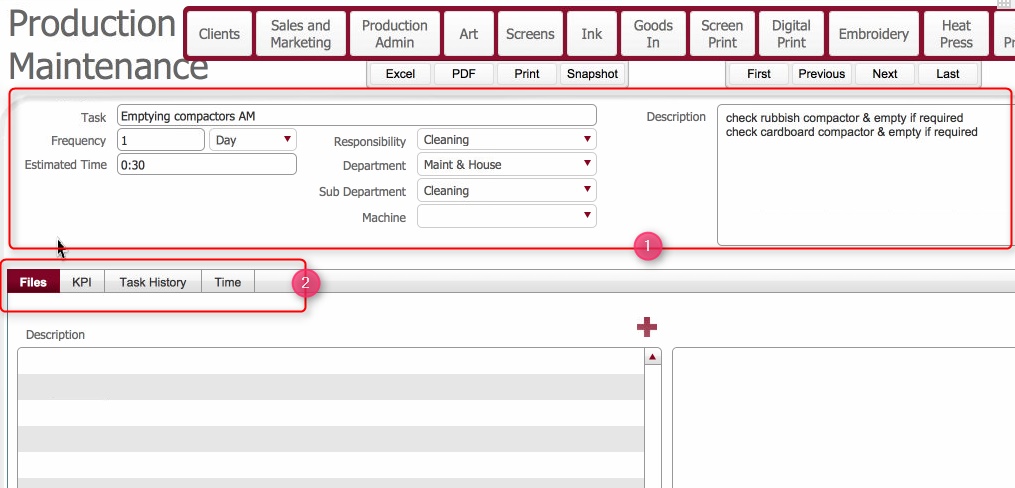Expand the Responsibility dropdown
The width and height of the screenshot is (1015, 488).
506,140
